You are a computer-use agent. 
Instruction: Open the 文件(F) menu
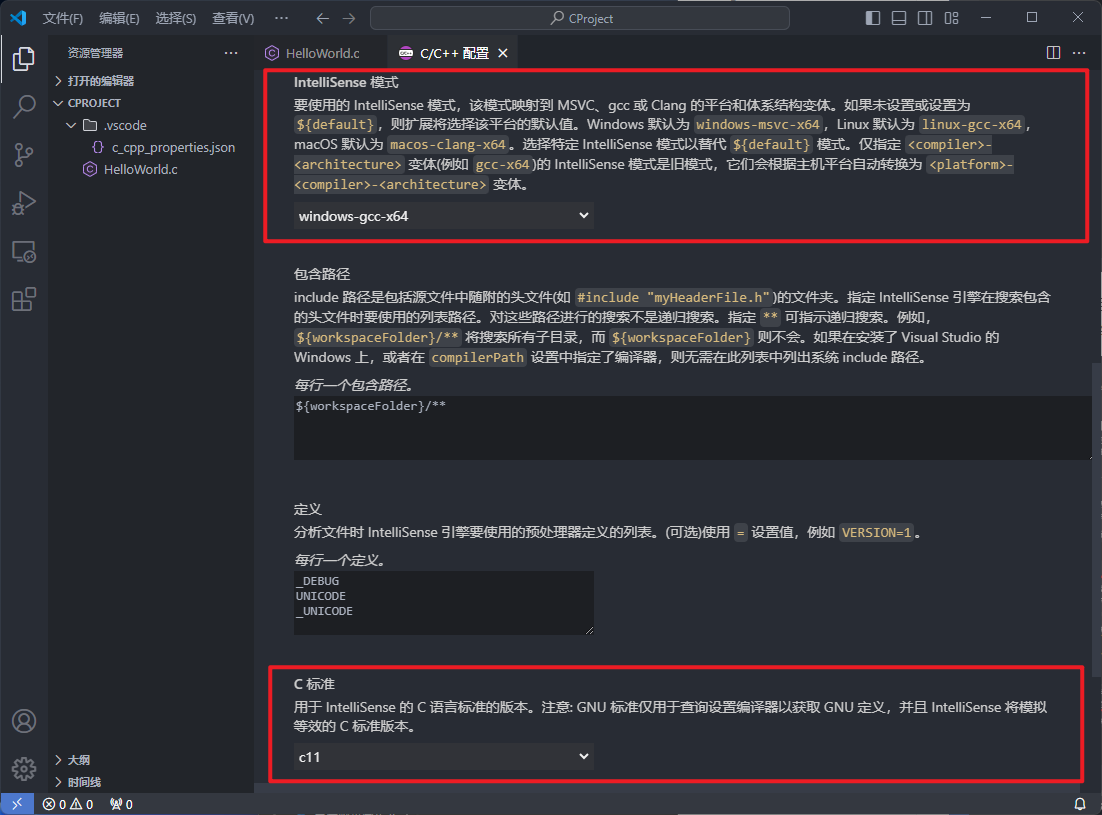(63, 18)
